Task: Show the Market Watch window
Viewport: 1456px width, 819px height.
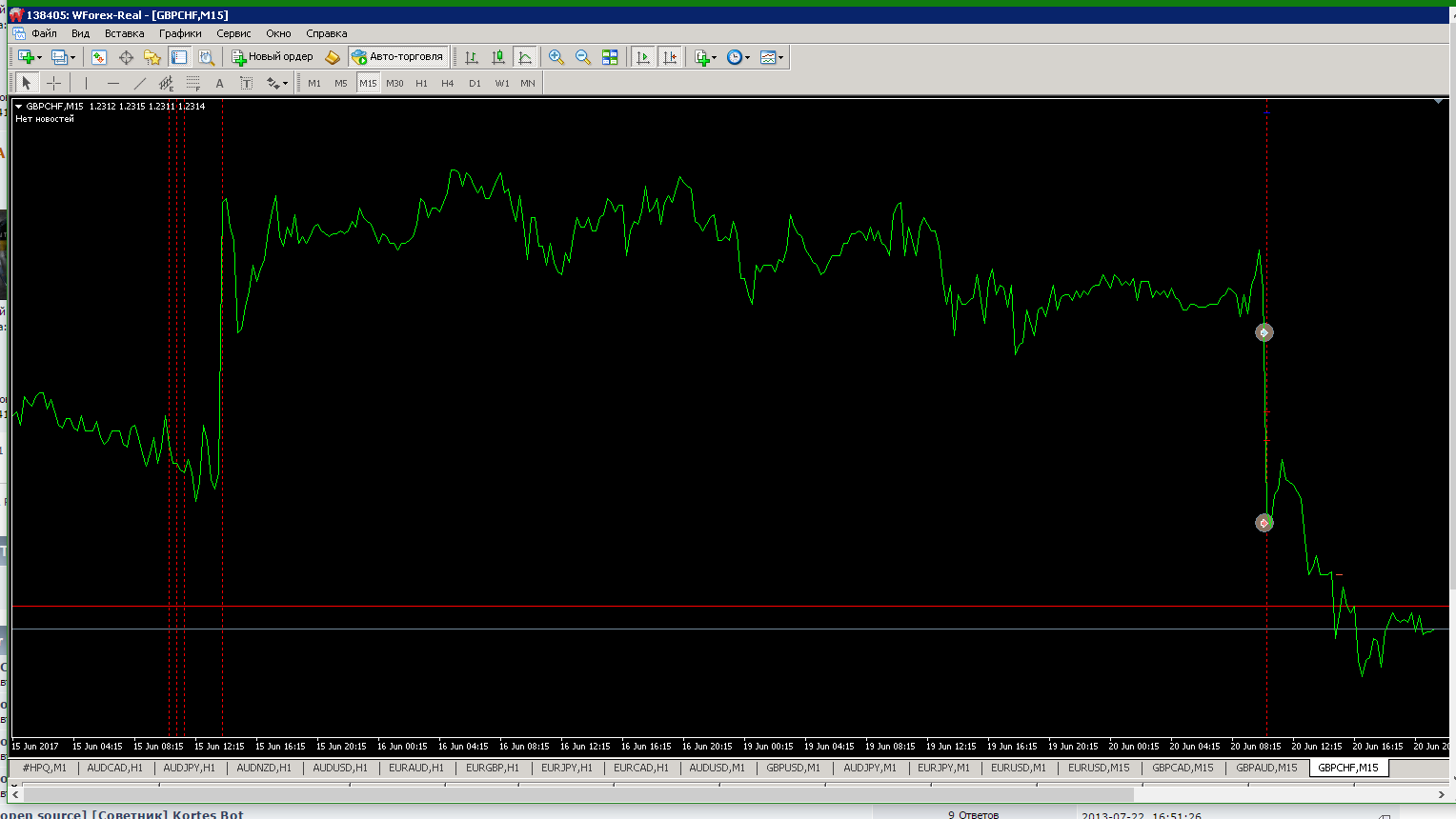Action: (99, 57)
